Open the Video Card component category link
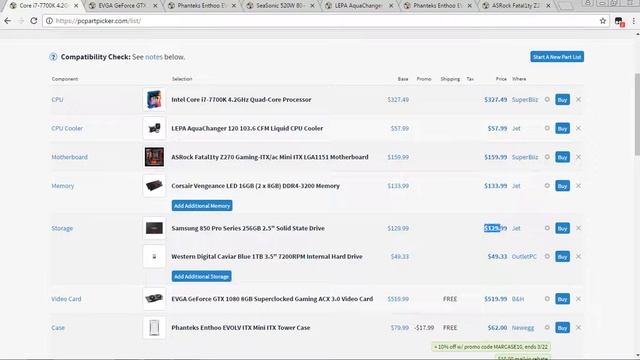 pyautogui.click(x=66, y=299)
